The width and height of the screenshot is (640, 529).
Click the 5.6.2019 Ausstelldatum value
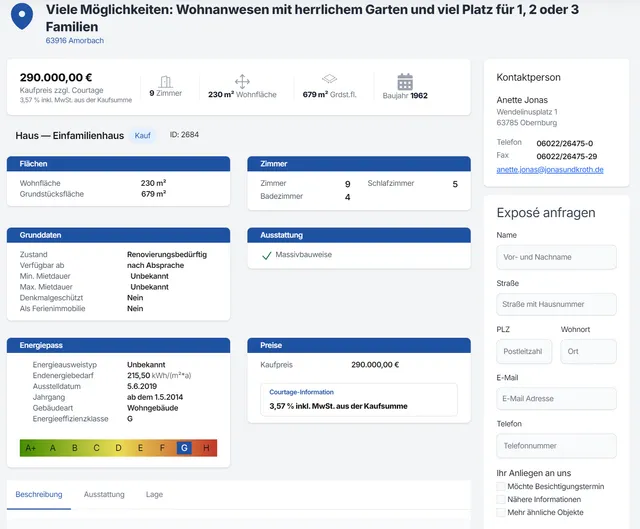tap(142, 386)
